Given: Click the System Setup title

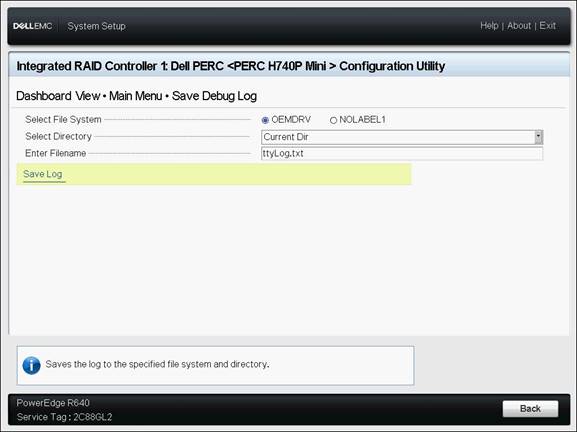Looking at the screenshot, I should (96, 26).
